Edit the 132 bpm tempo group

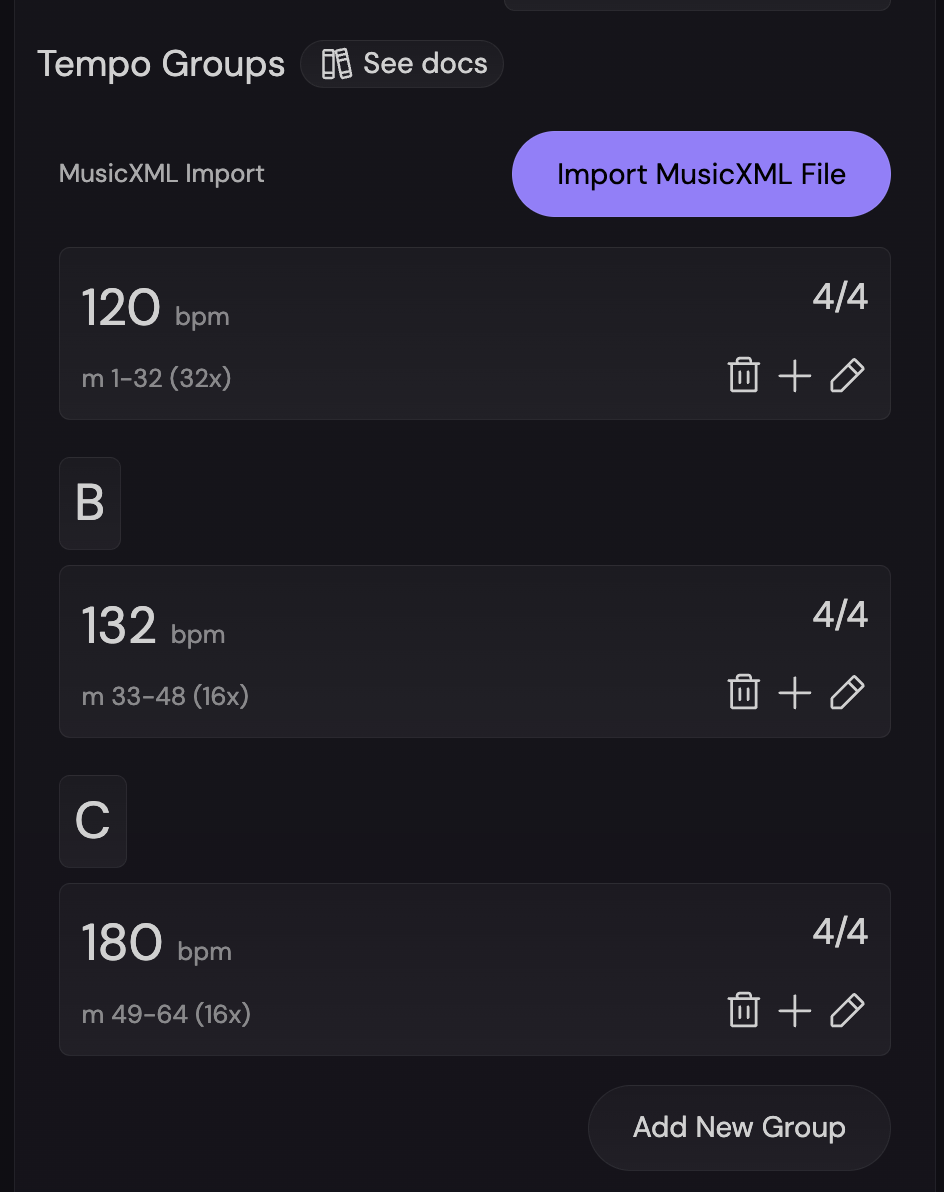847,692
